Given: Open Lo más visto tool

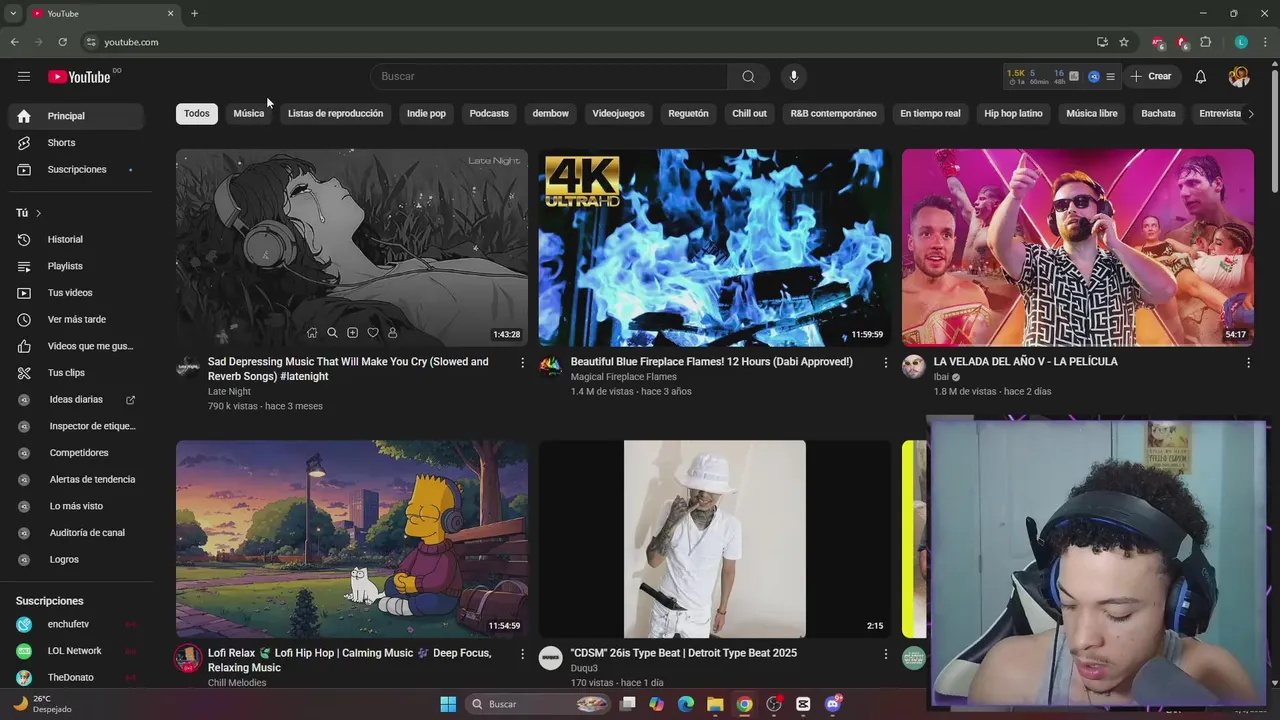Looking at the screenshot, I should pyautogui.click(x=76, y=506).
